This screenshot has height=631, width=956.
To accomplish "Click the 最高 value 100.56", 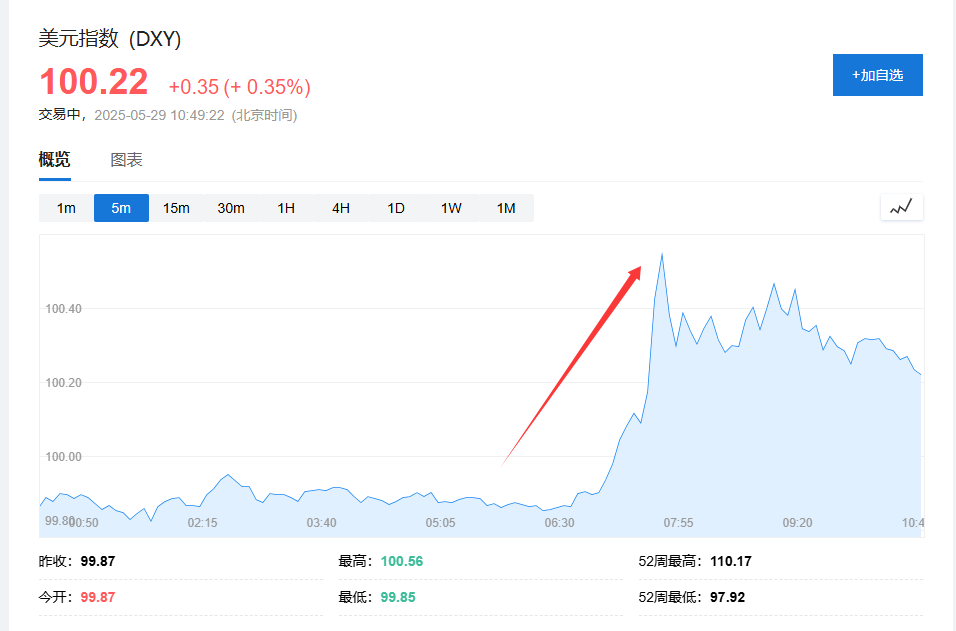I will tap(402, 561).
